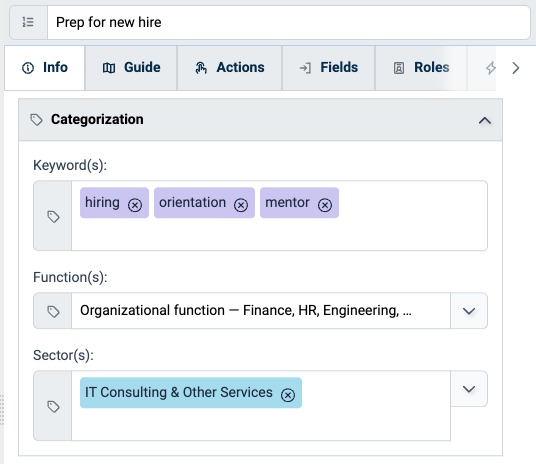This screenshot has height=464, width=536.
Task: Edit the 'Prep for new hire' title field
Action: (x=289, y=22)
